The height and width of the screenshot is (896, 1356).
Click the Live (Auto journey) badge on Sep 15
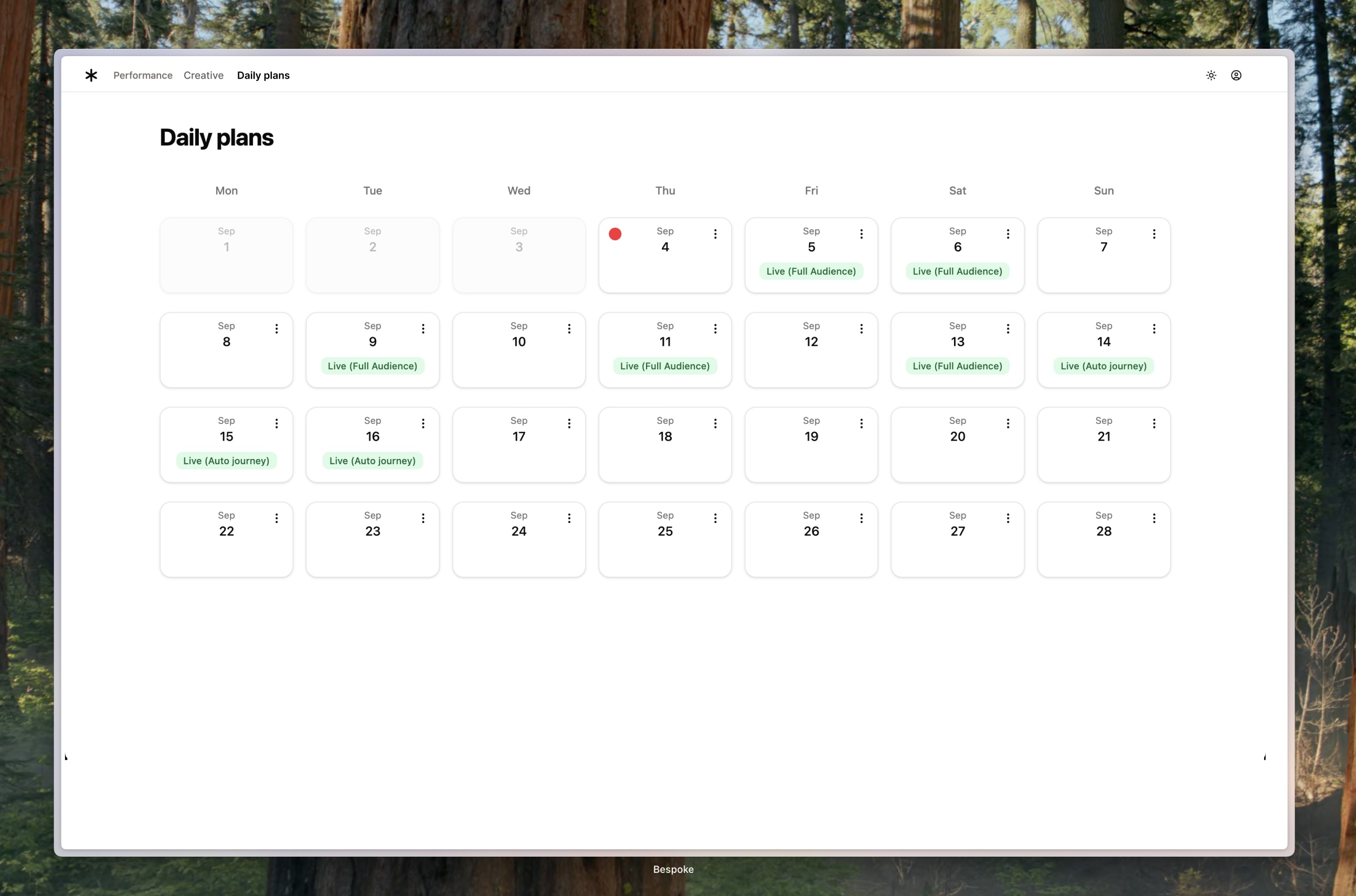(x=226, y=461)
